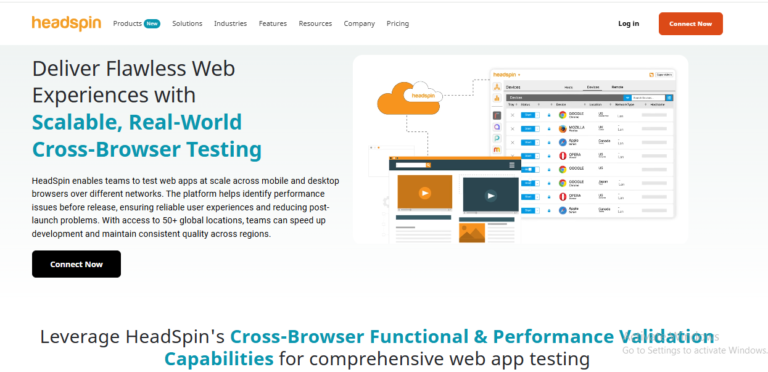Click the "Scalable, Real-World" headline text
This screenshot has height=372, width=768.
tap(137, 122)
